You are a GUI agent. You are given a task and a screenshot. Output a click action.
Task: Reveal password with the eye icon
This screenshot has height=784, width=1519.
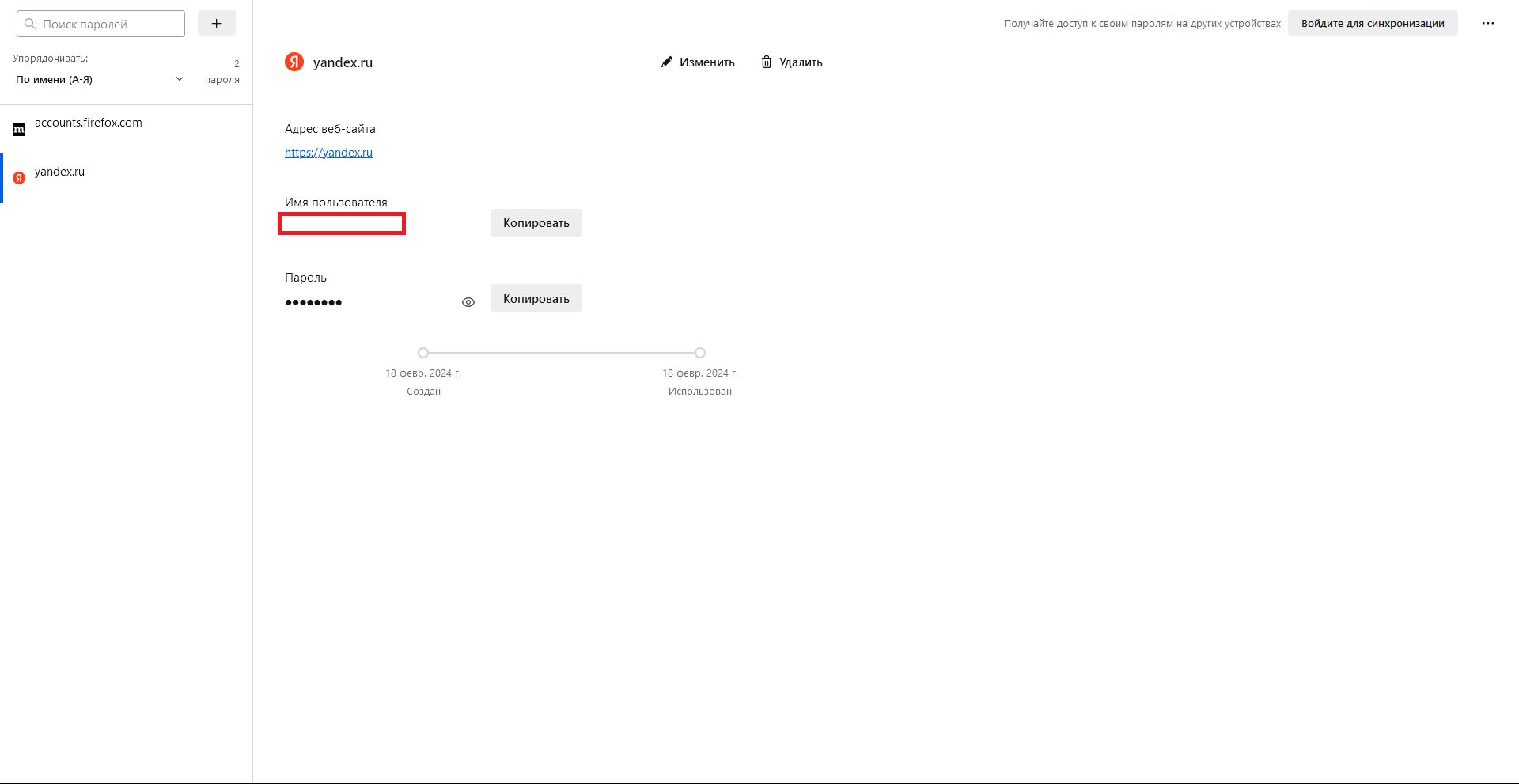468,302
